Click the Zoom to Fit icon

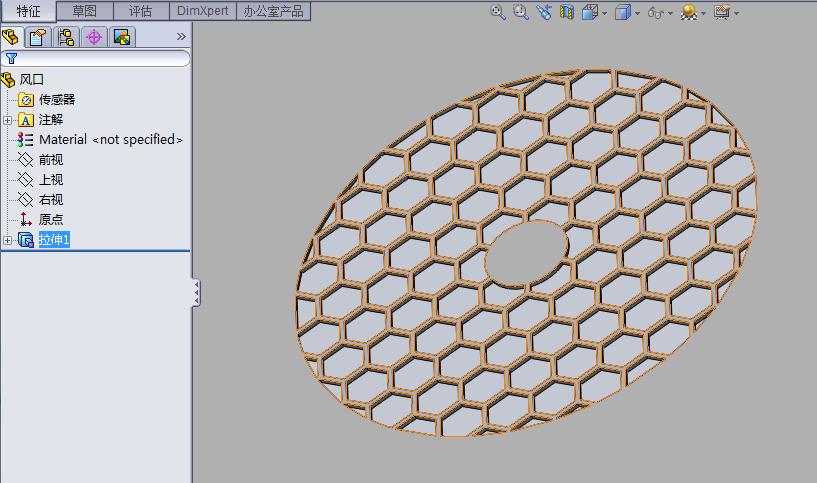(498, 12)
